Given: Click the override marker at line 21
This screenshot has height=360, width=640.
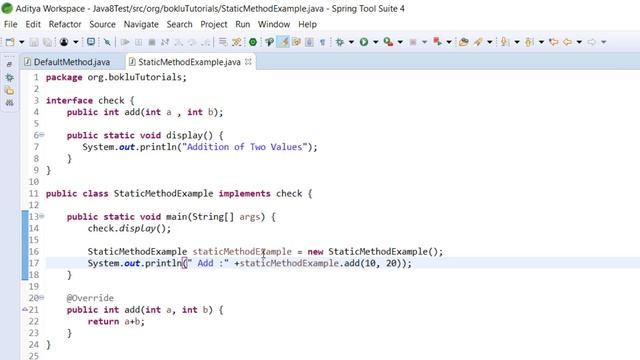Looking at the screenshot, I should click(x=25, y=310).
